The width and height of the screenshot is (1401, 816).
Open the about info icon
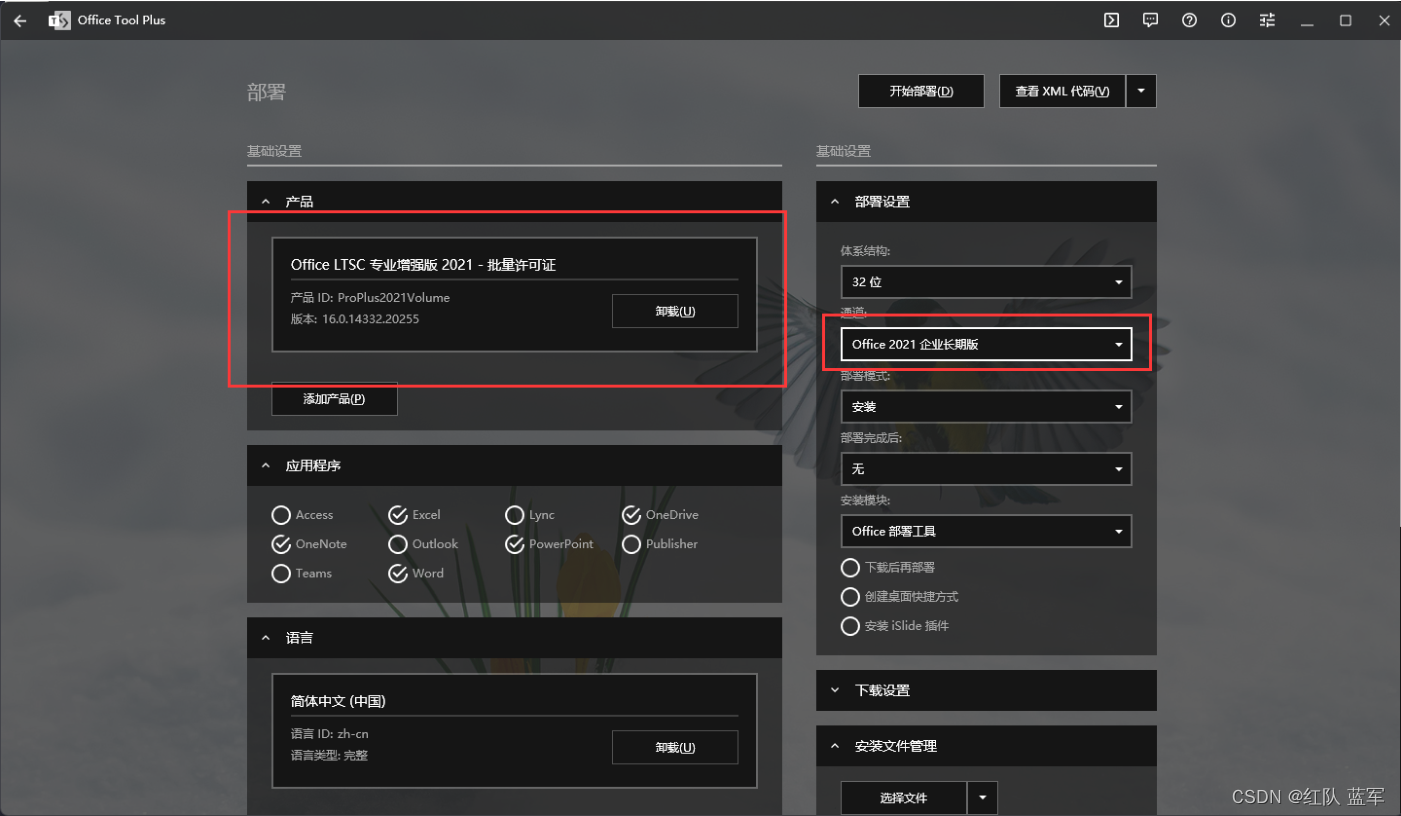(x=1228, y=20)
